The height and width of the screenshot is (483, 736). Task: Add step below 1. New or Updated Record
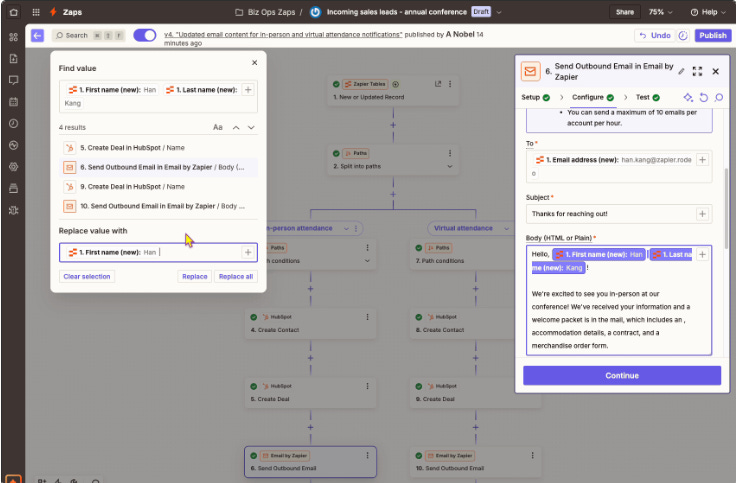click(393, 125)
